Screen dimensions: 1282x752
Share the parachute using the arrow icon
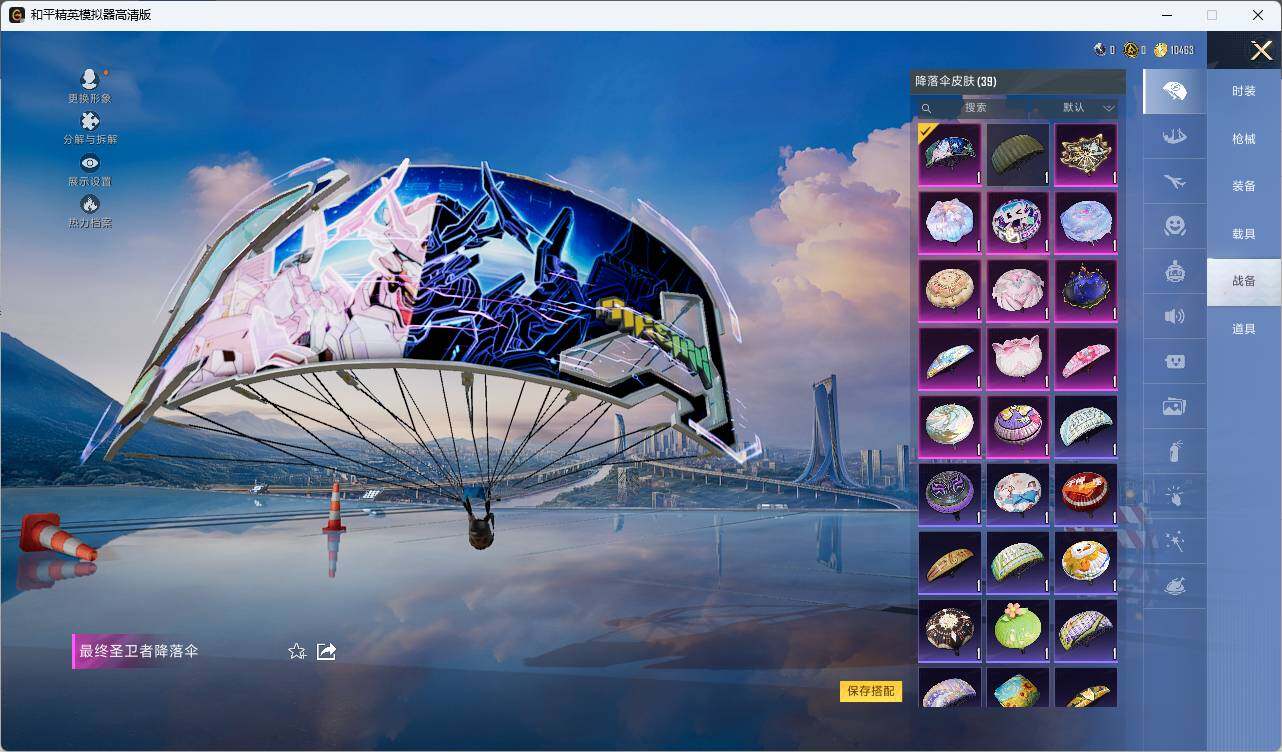pyautogui.click(x=326, y=651)
